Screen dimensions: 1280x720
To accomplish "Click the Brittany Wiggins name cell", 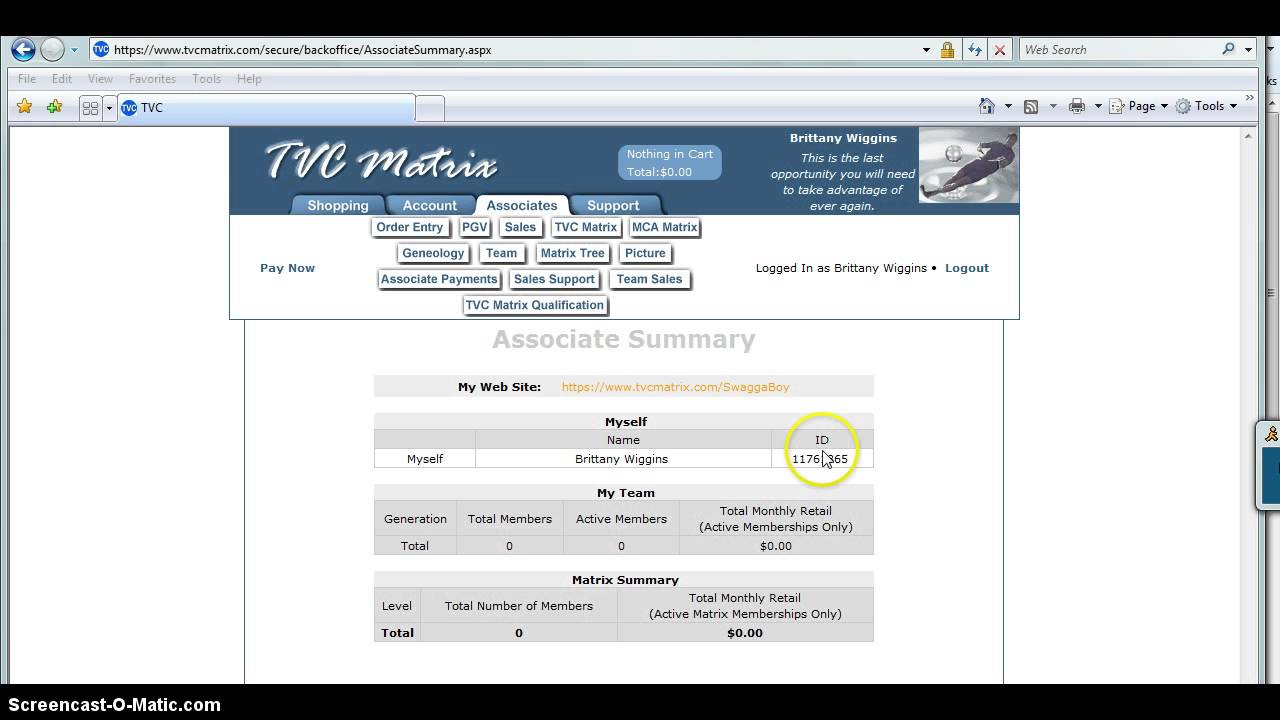I will tap(622, 459).
